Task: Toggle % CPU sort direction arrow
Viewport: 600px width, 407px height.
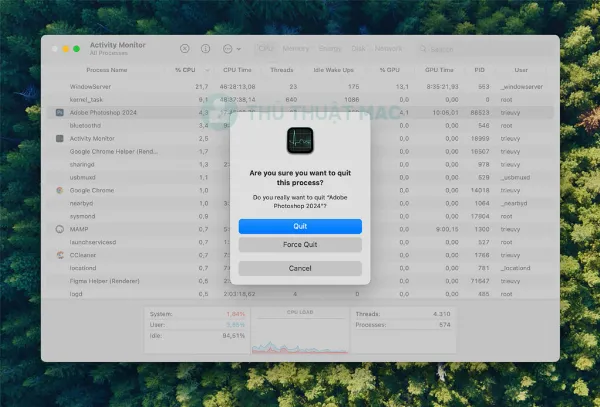Action: 207,70
